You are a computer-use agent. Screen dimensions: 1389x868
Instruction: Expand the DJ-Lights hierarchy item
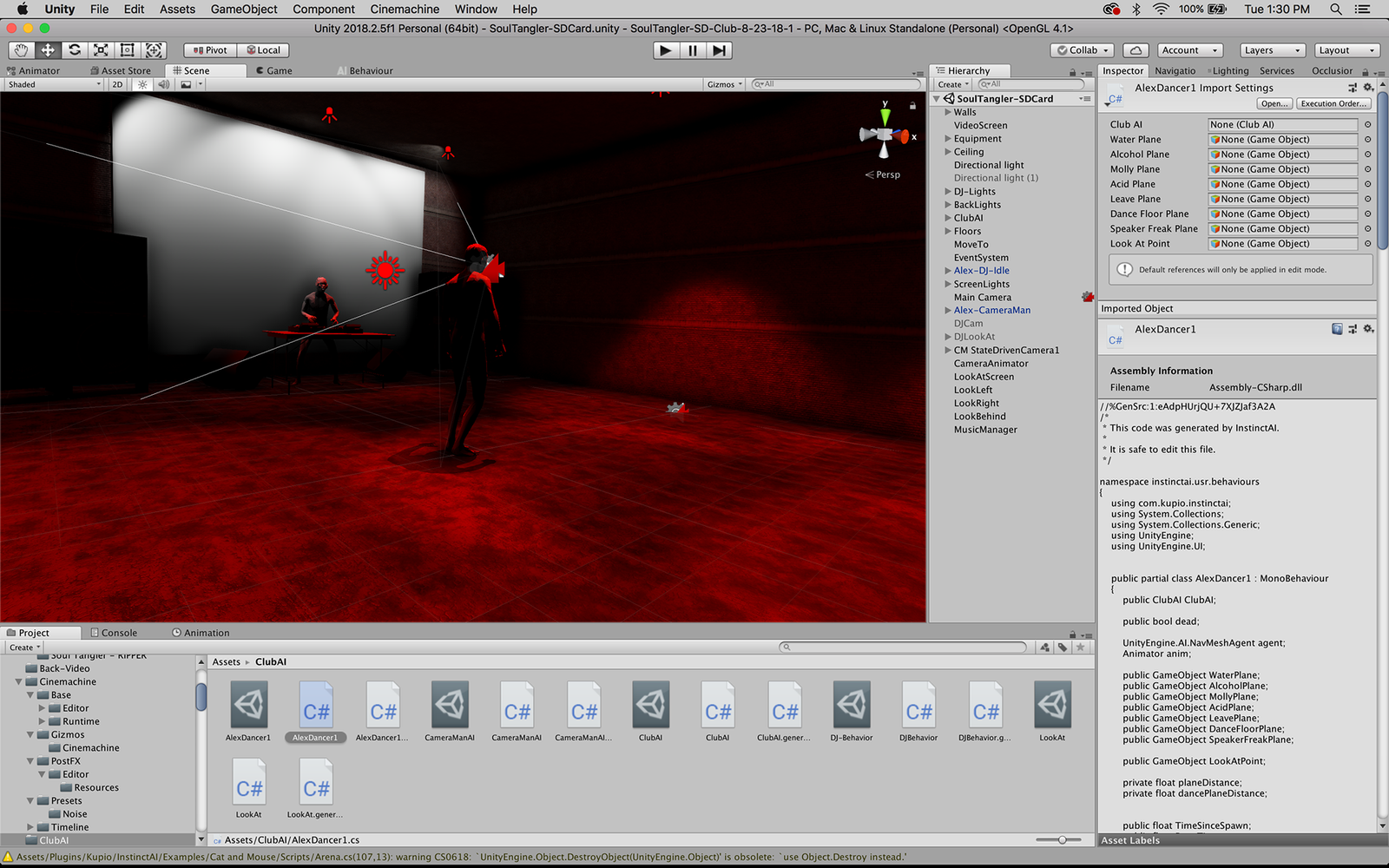[x=948, y=192]
